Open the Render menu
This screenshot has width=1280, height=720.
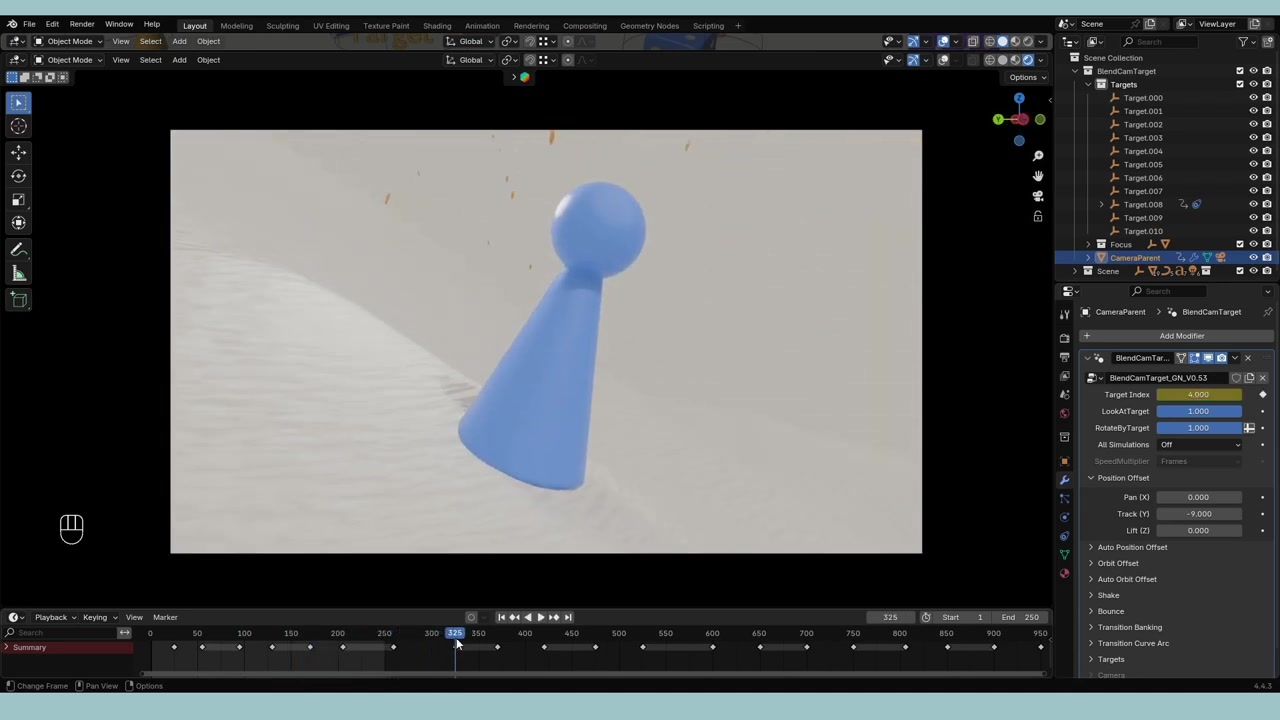point(82,24)
